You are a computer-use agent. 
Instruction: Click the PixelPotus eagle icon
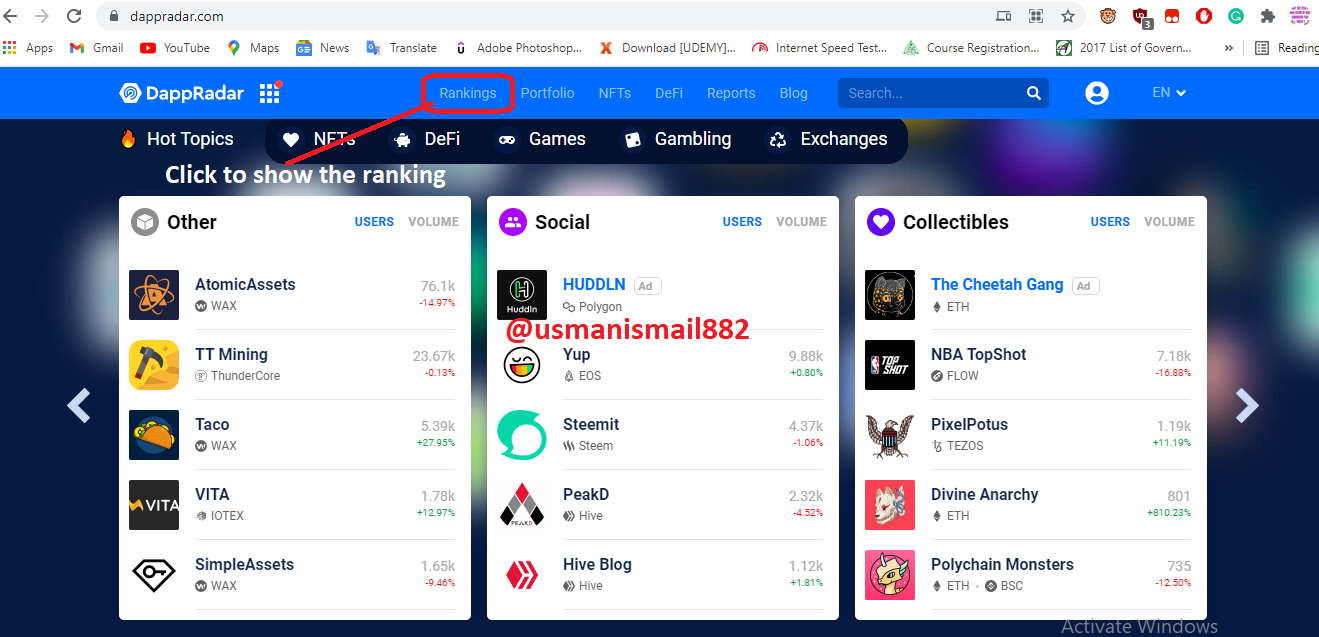coord(890,435)
